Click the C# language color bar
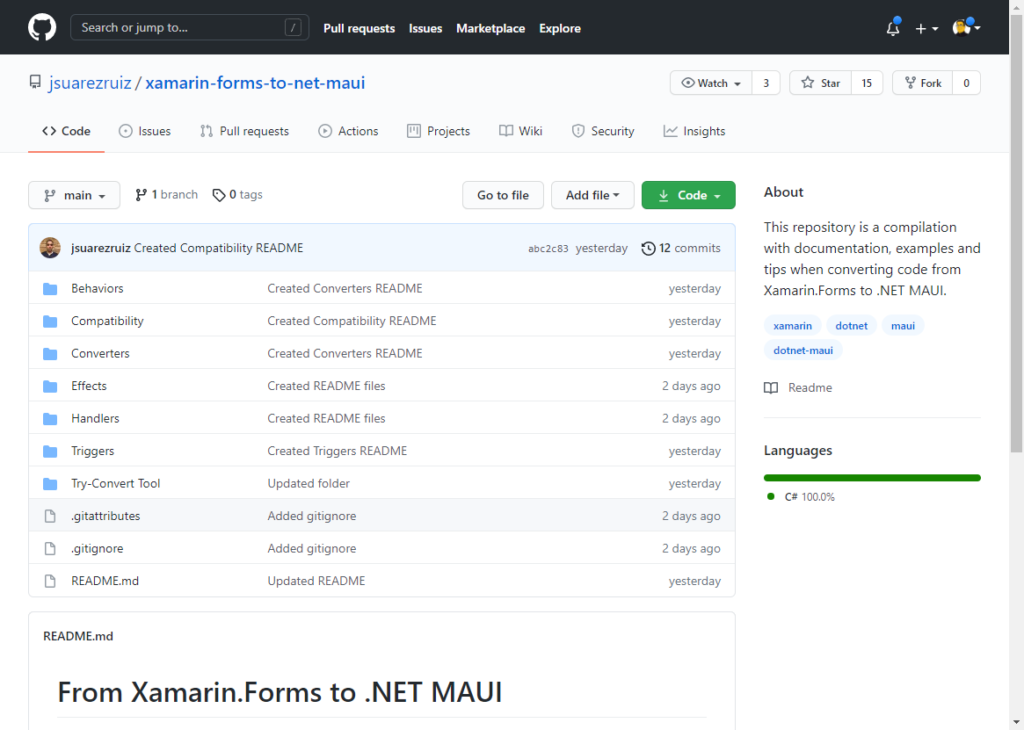1024x730 pixels. coord(871,477)
